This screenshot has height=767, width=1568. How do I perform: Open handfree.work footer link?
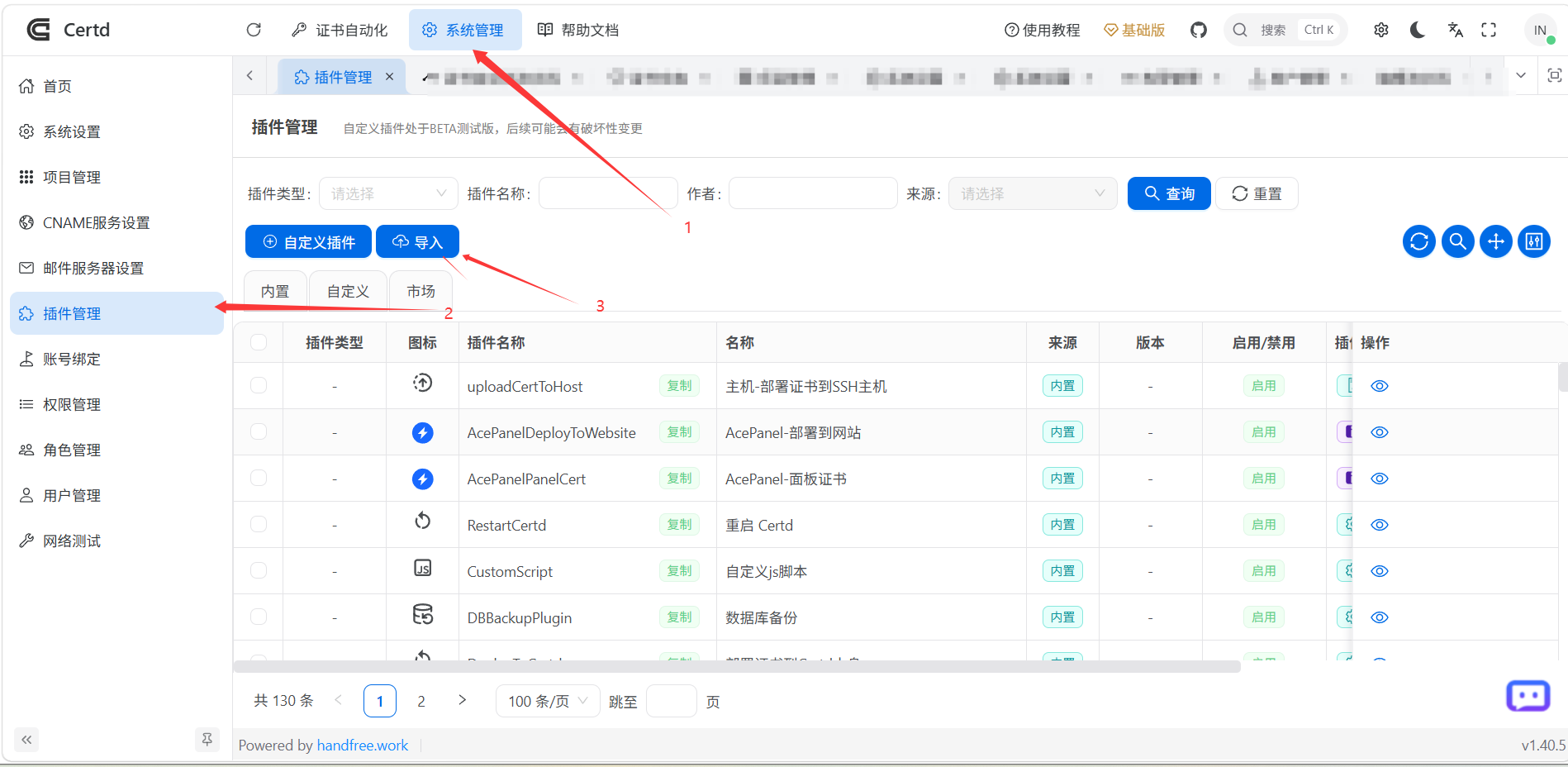[x=363, y=745]
